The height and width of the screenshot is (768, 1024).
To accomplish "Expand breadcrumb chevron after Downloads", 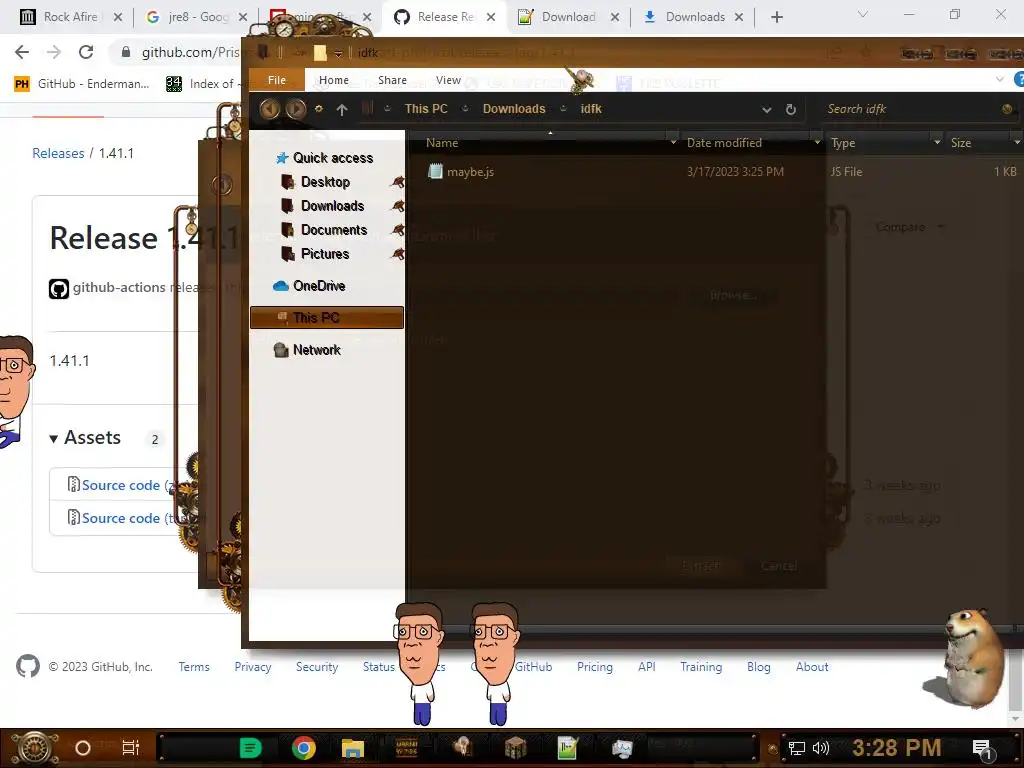I will tap(563, 109).
